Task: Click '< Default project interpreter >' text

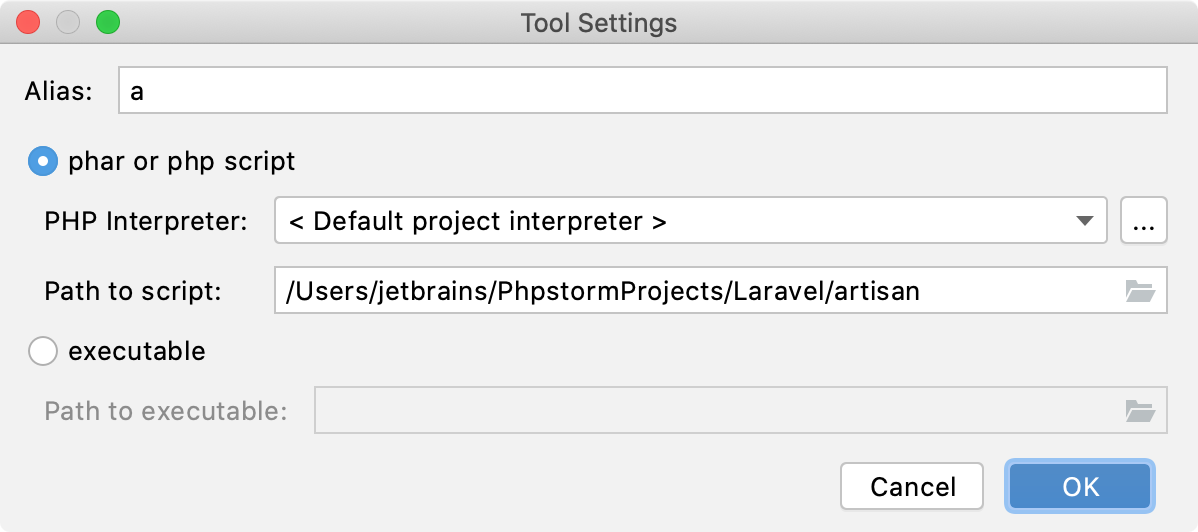Action: [x=478, y=221]
